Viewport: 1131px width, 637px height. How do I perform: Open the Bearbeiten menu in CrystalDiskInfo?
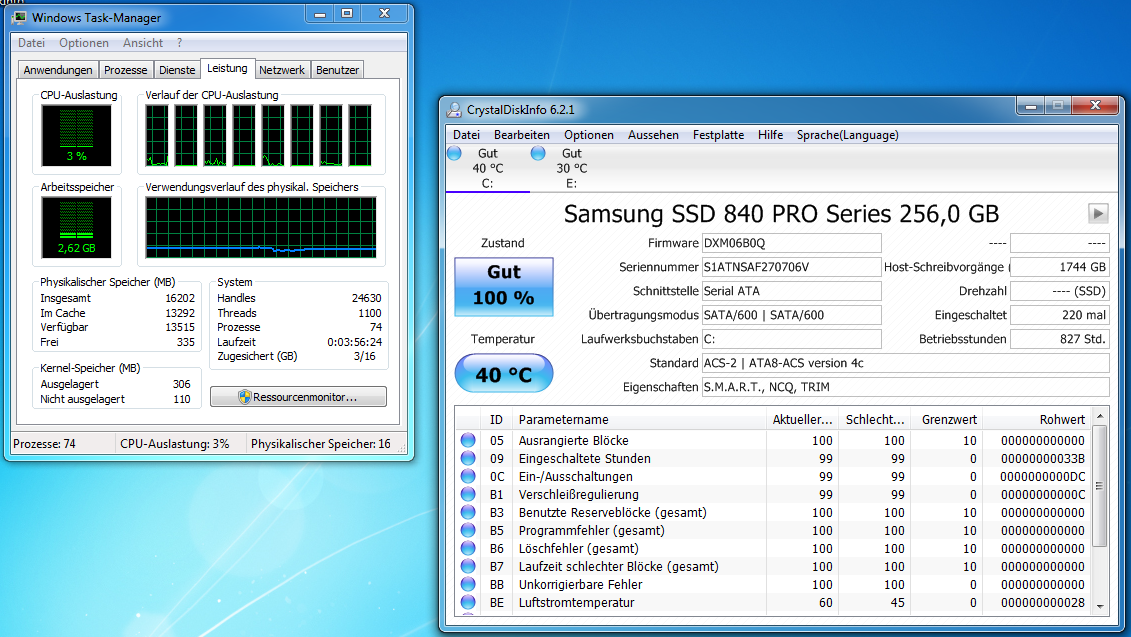pos(522,135)
